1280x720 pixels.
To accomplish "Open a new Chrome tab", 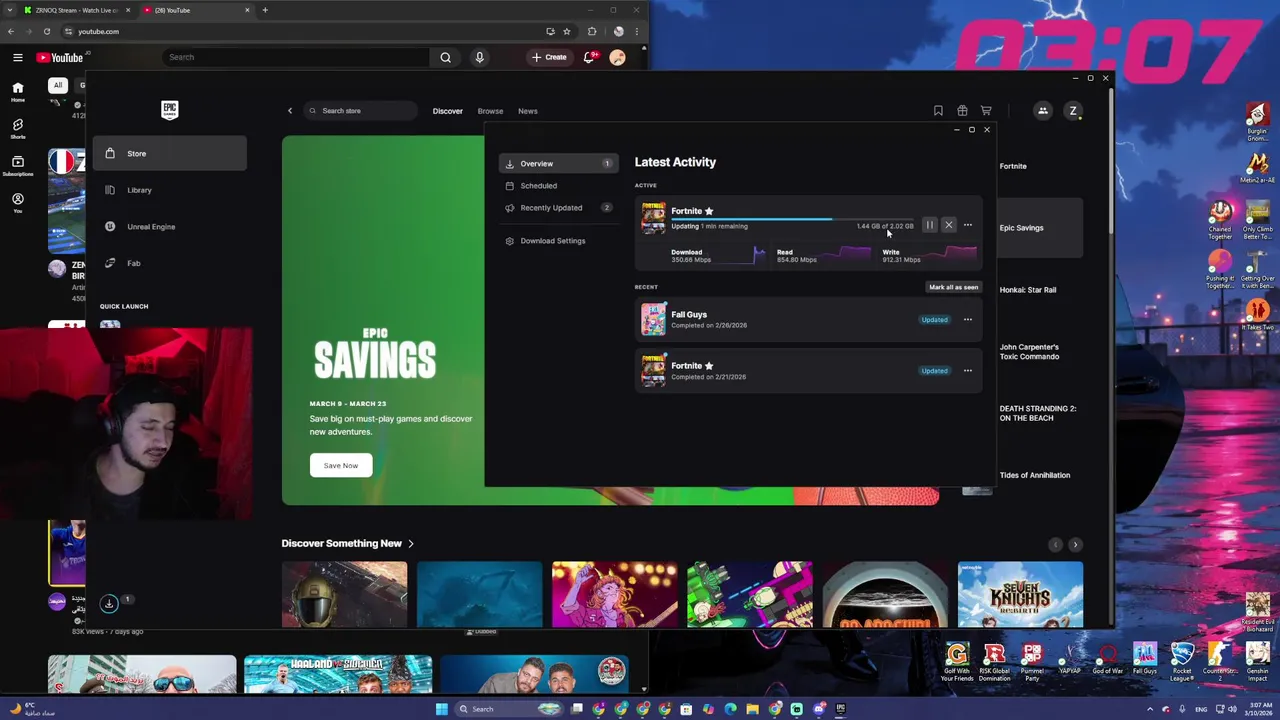I will (265, 10).
